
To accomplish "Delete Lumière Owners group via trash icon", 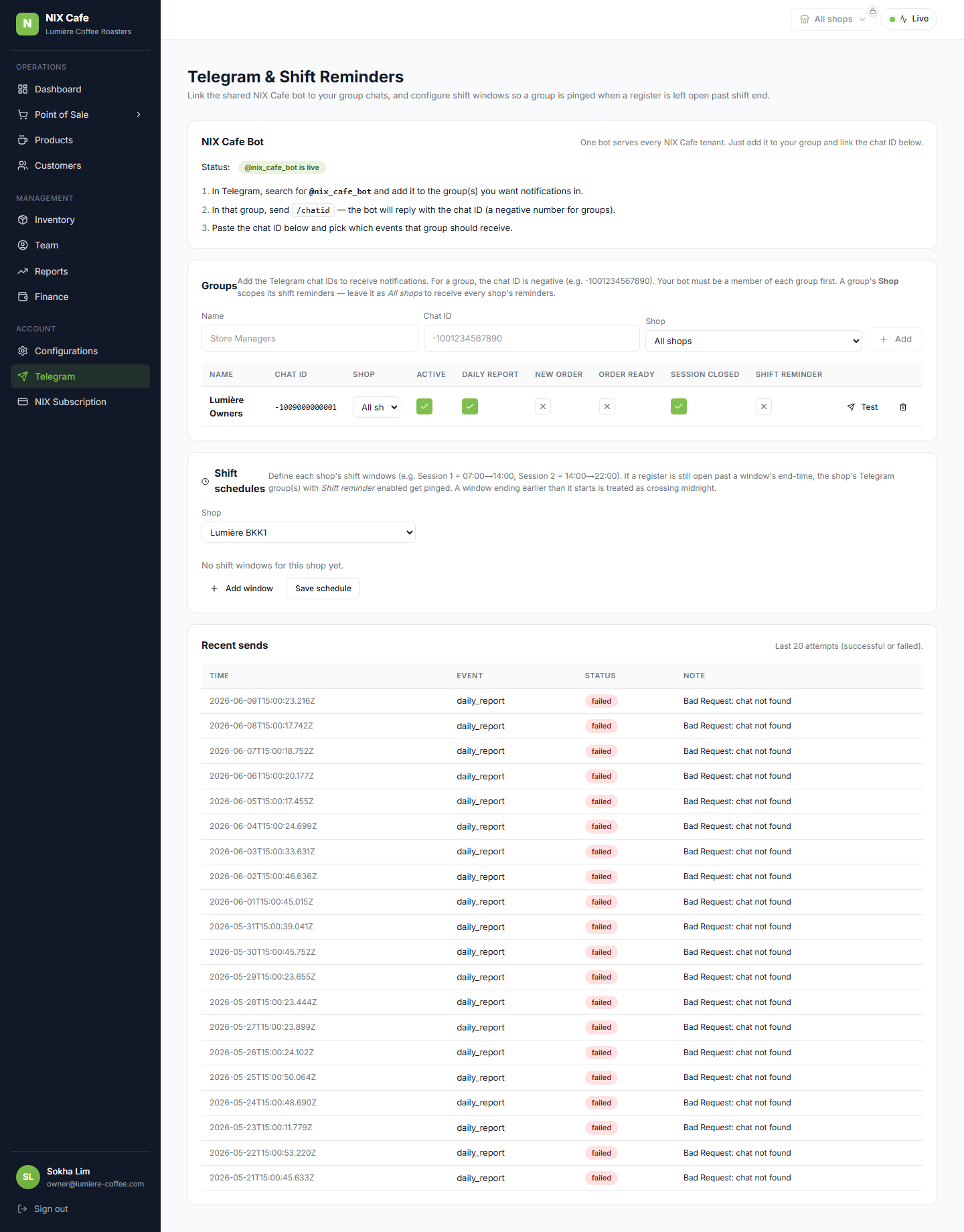I will (903, 407).
